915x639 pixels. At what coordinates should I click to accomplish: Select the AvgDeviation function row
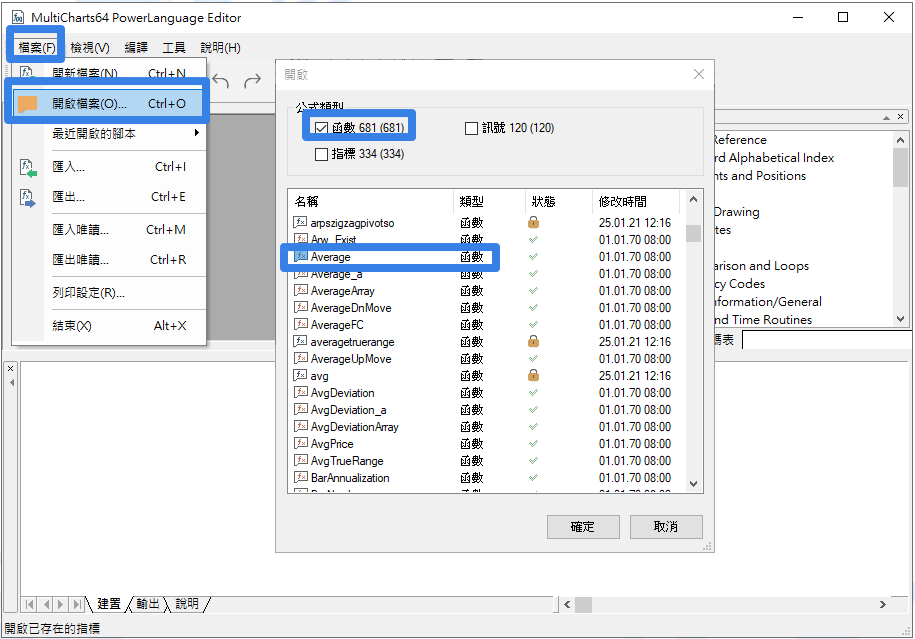point(486,393)
